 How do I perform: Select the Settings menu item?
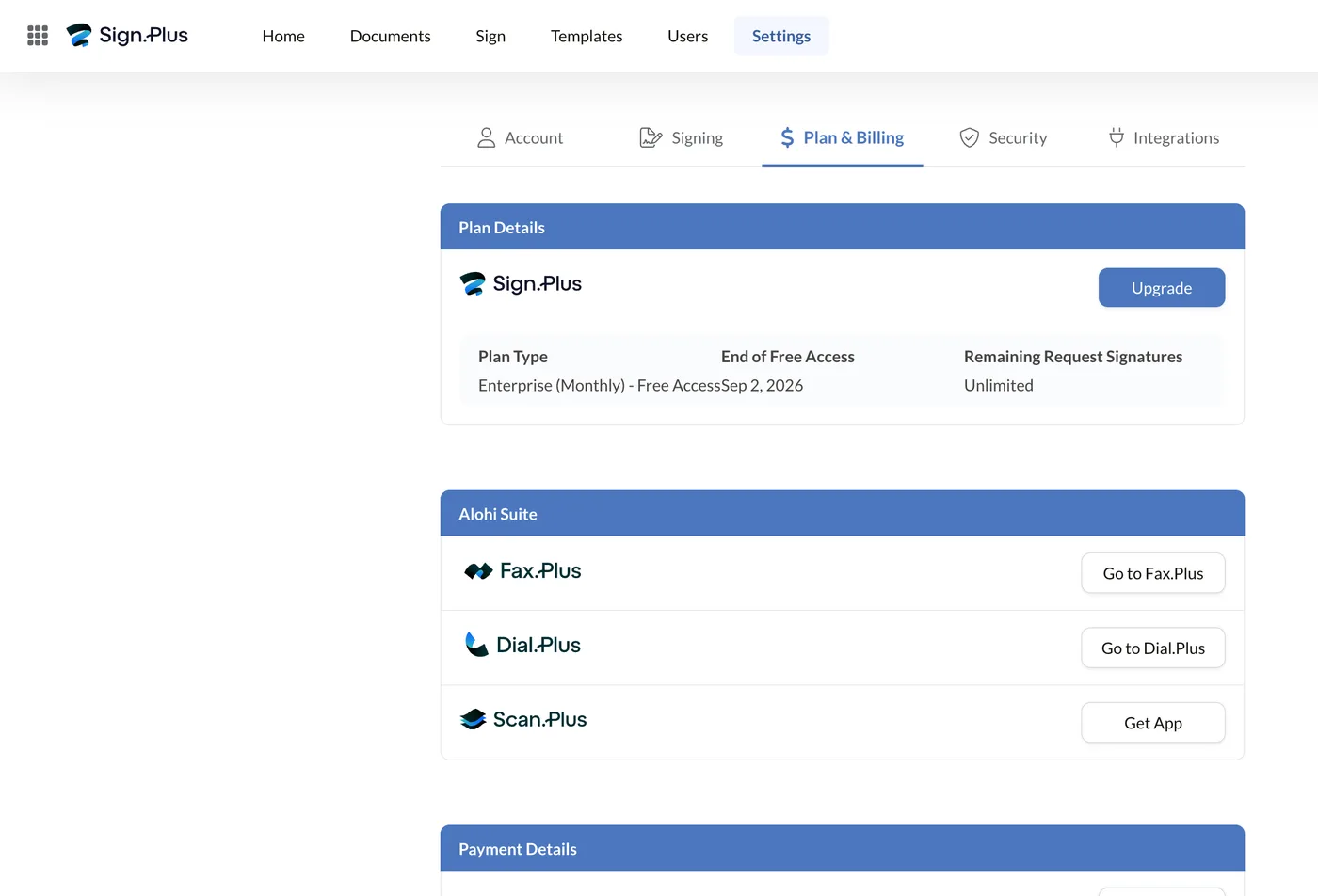click(781, 36)
